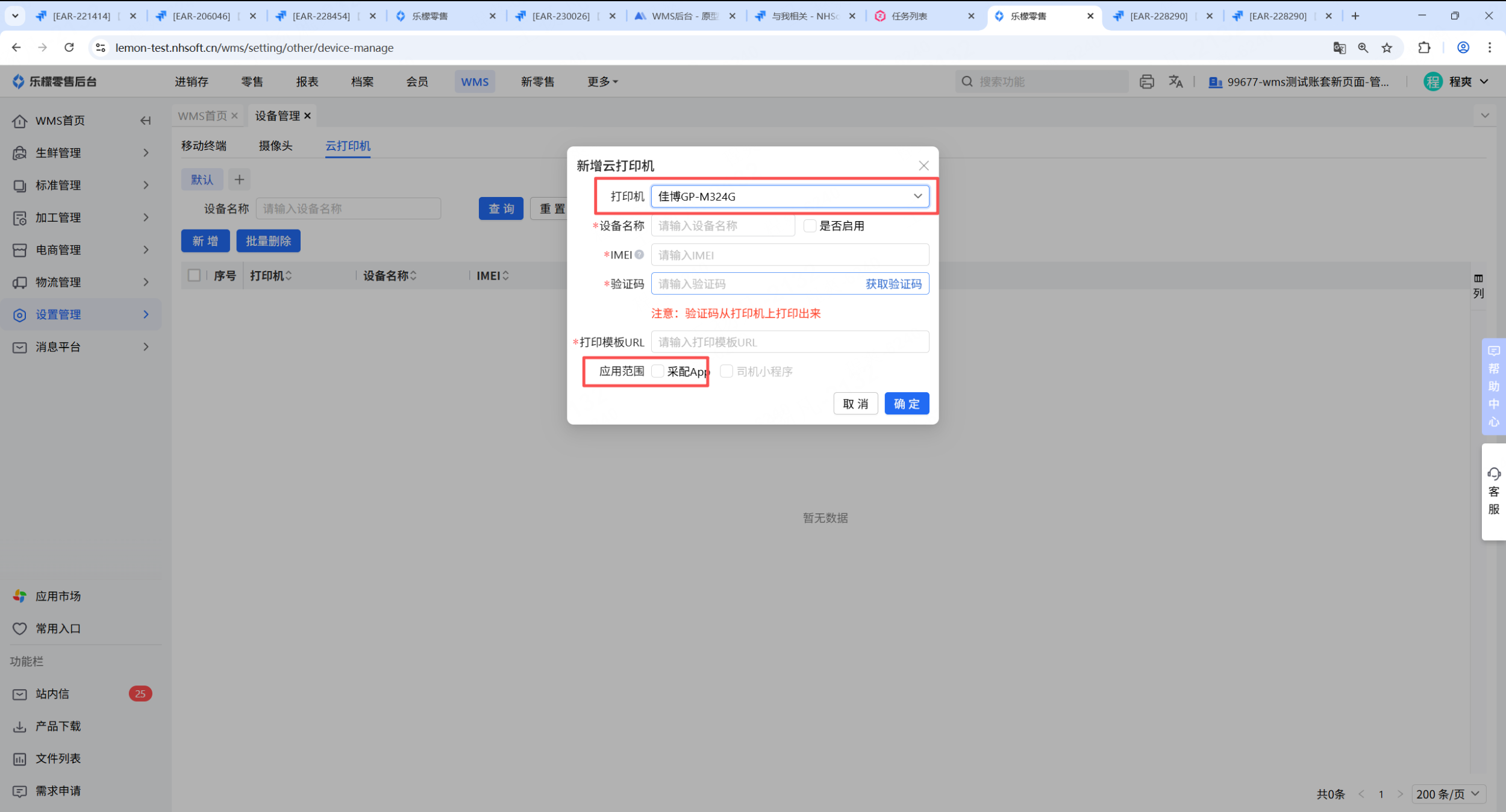1506x812 pixels.
Task: Collapse the sidebar using arrow icon beside WMS首页
Action: click(x=145, y=121)
